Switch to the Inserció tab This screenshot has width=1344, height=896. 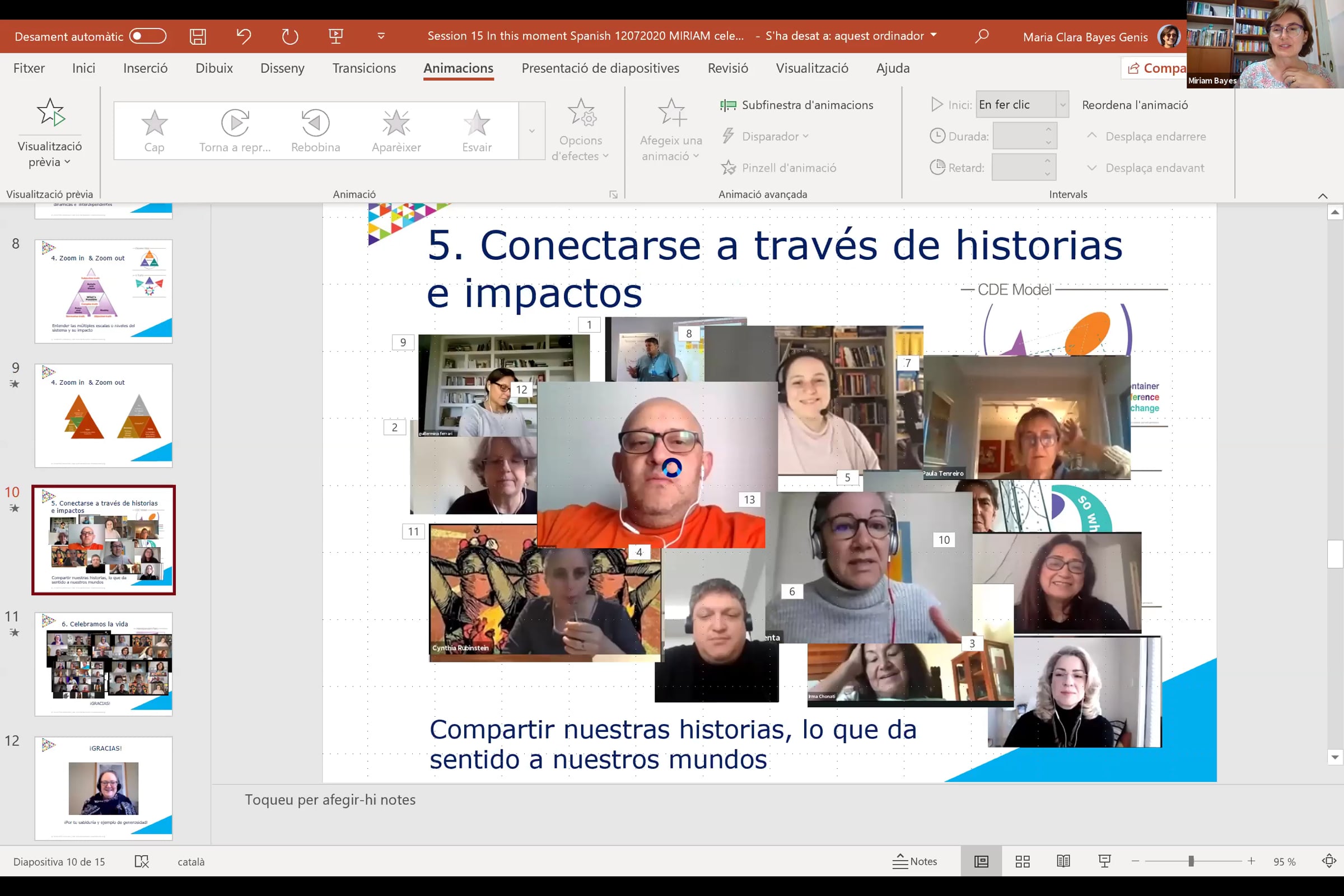(x=145, y=68)
